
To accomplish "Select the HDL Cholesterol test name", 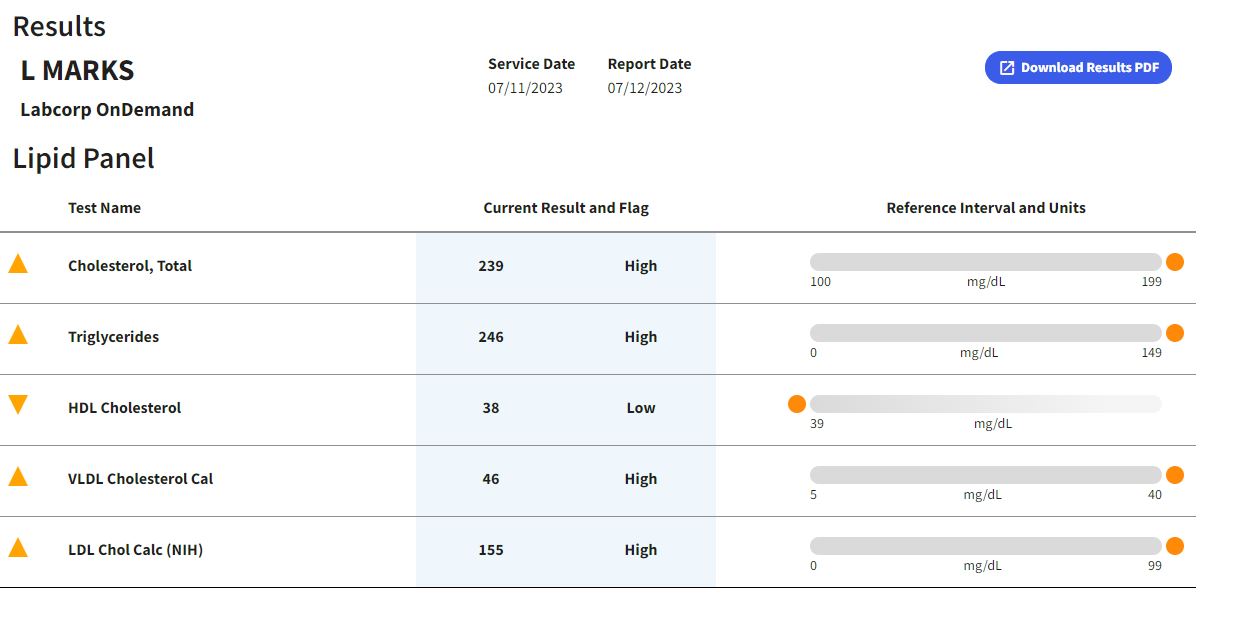I will 124,408.
